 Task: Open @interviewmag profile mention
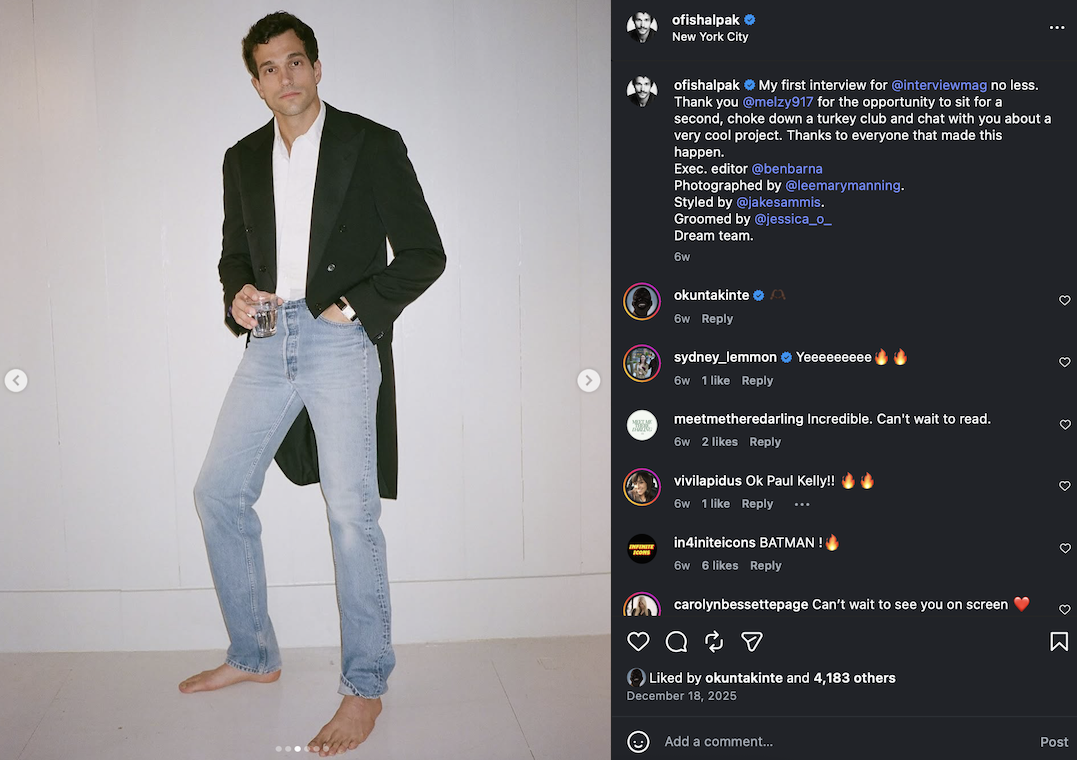pos(939,85)
